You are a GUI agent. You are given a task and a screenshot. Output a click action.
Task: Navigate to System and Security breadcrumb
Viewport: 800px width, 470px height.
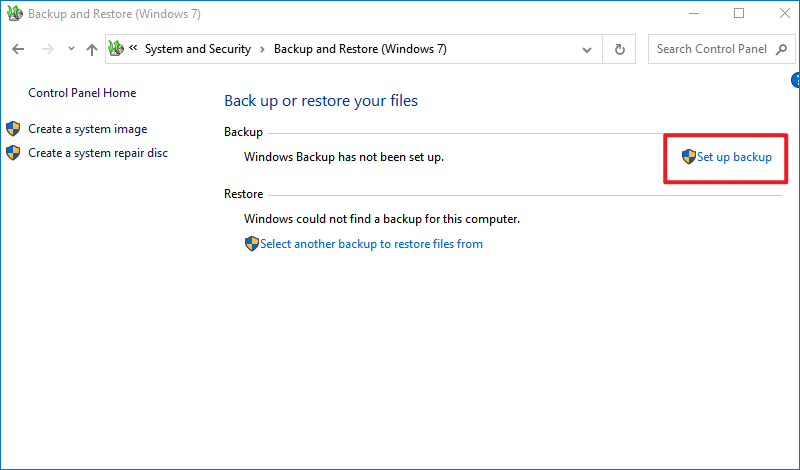pos(198,49)
